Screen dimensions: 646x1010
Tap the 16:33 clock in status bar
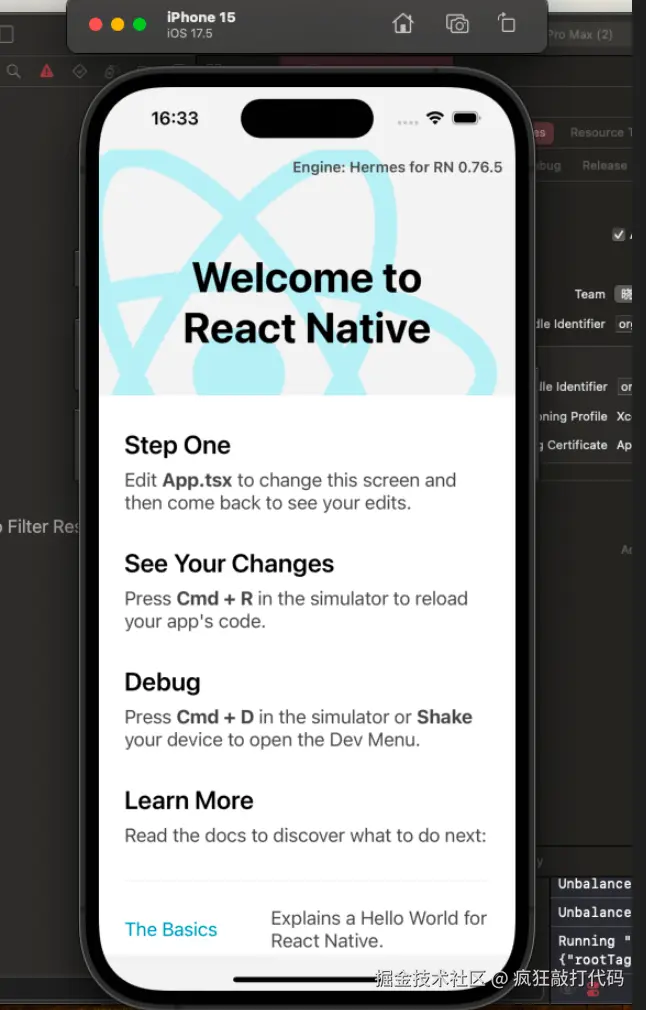[x=175, y=119]
